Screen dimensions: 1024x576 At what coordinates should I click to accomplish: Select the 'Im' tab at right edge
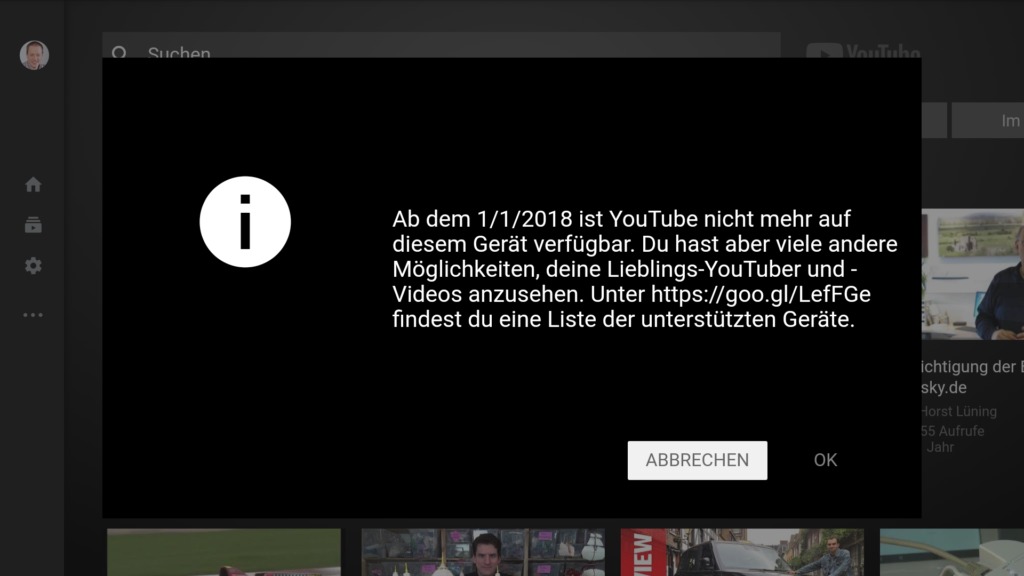coord(988,120)
